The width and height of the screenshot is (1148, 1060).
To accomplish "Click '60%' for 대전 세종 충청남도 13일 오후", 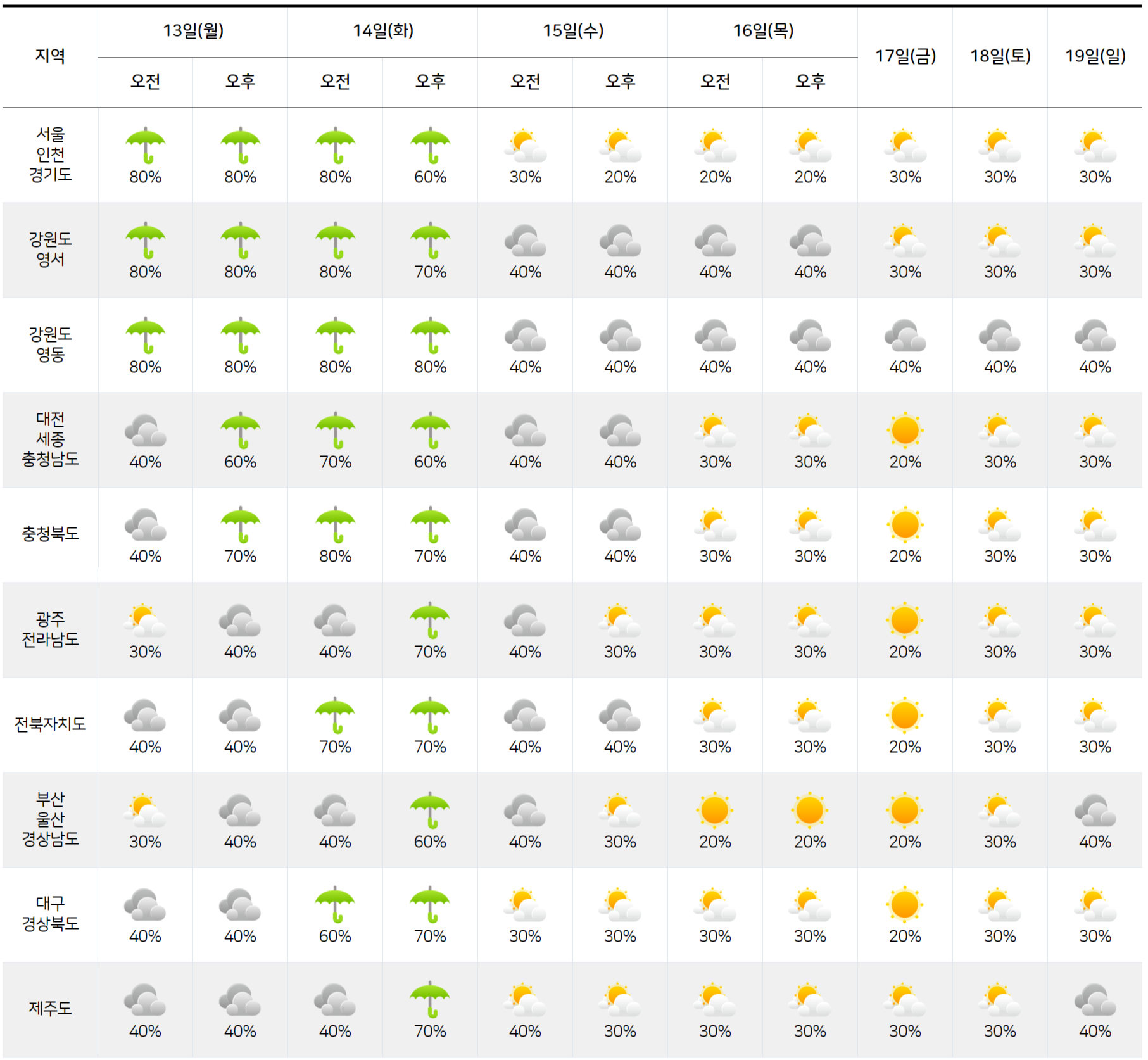I will 240,462.
